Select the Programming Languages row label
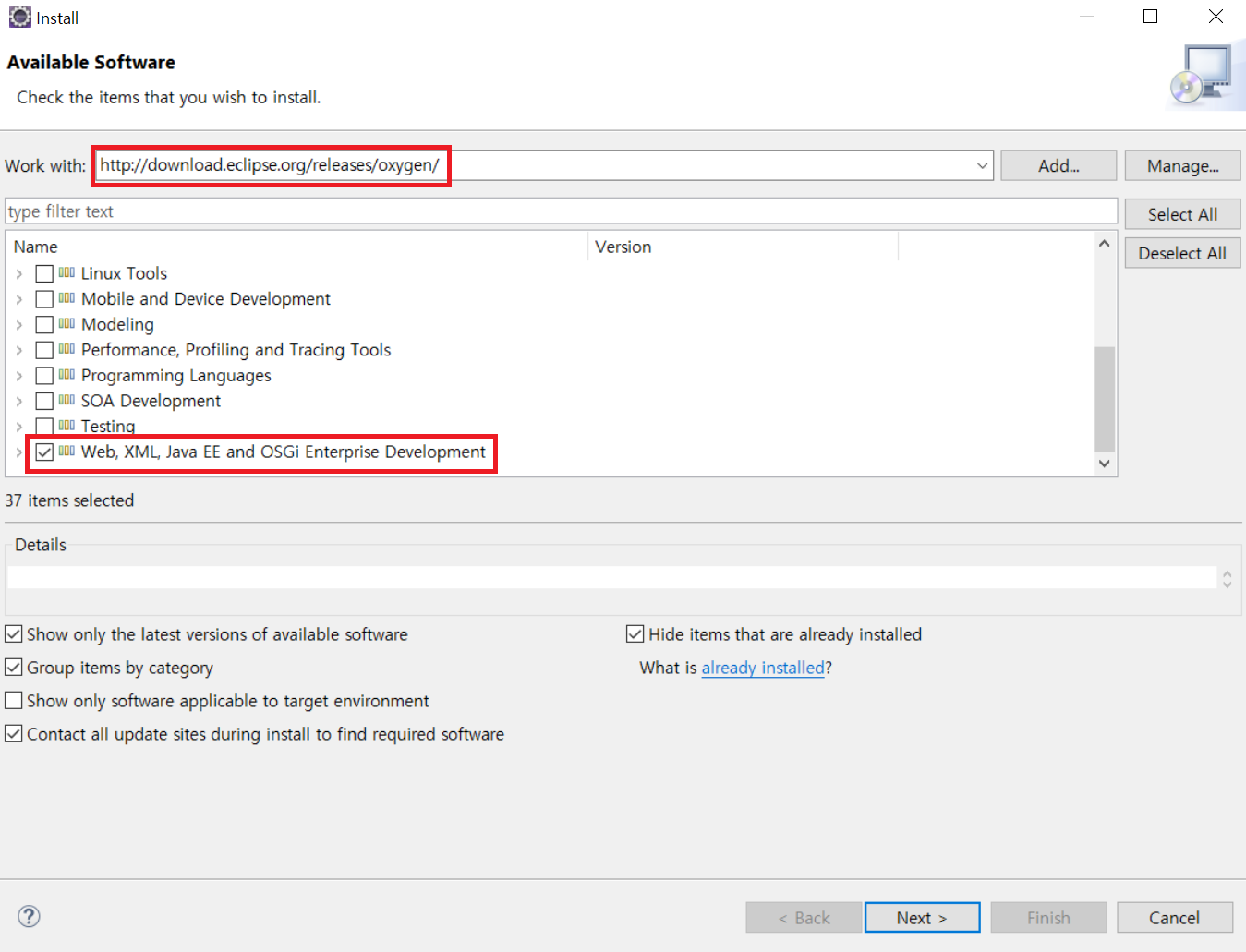The width and height of the screenshot is (1246, 952). tap(176, 376)
